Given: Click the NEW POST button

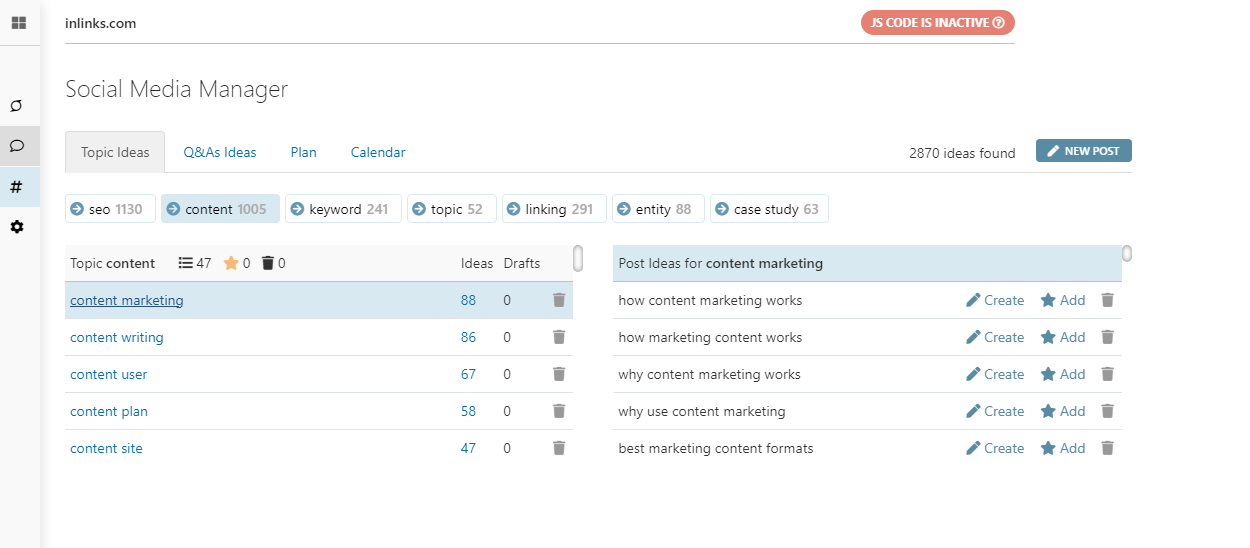Looking at the screenshot, I should (1083, 151).
